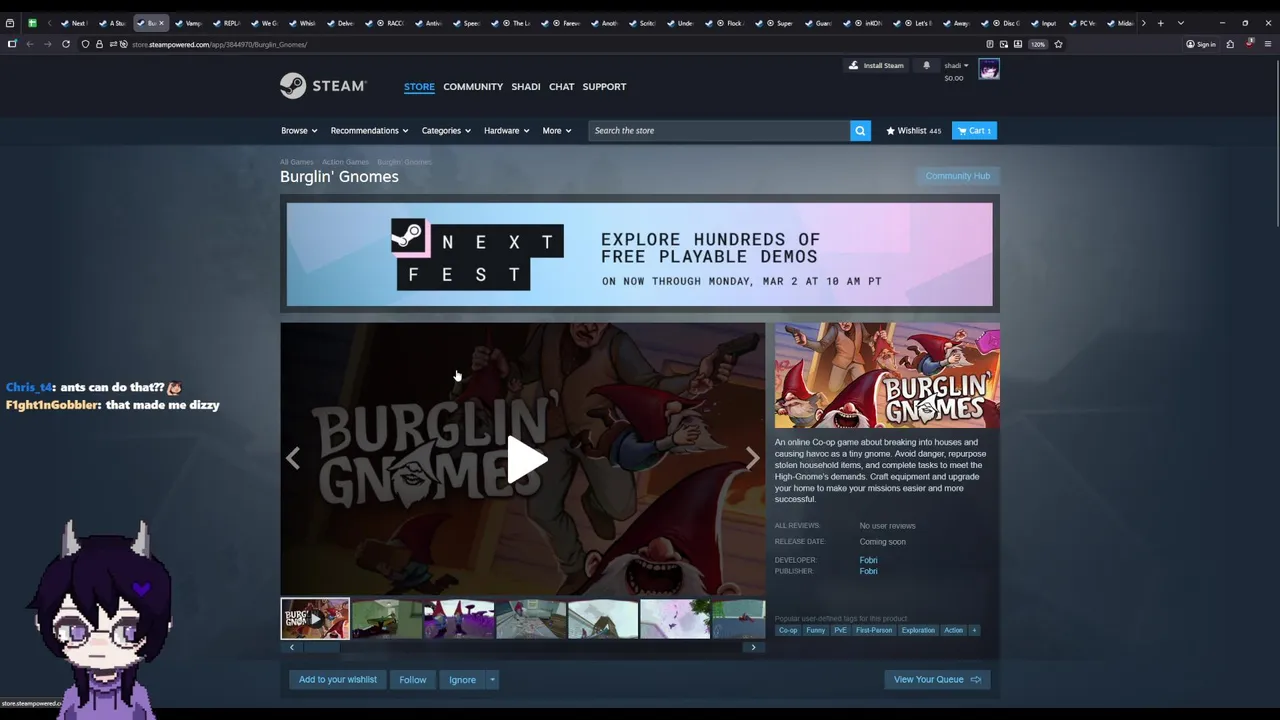Screen dimensions: 1280x720
Task: Click View Your Queue button
Action: 937,680
